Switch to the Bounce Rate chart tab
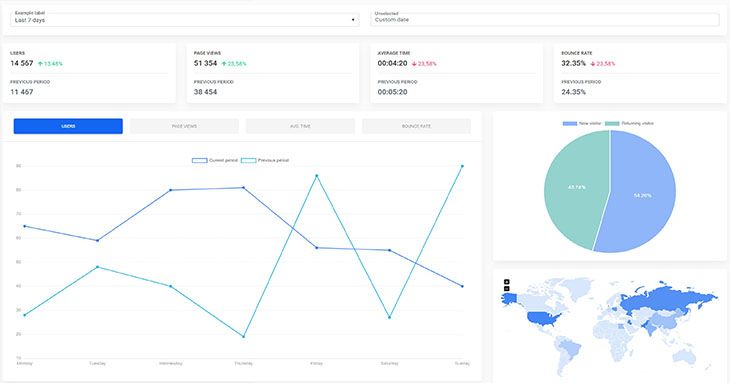730x383 pixels. point(416,126)
